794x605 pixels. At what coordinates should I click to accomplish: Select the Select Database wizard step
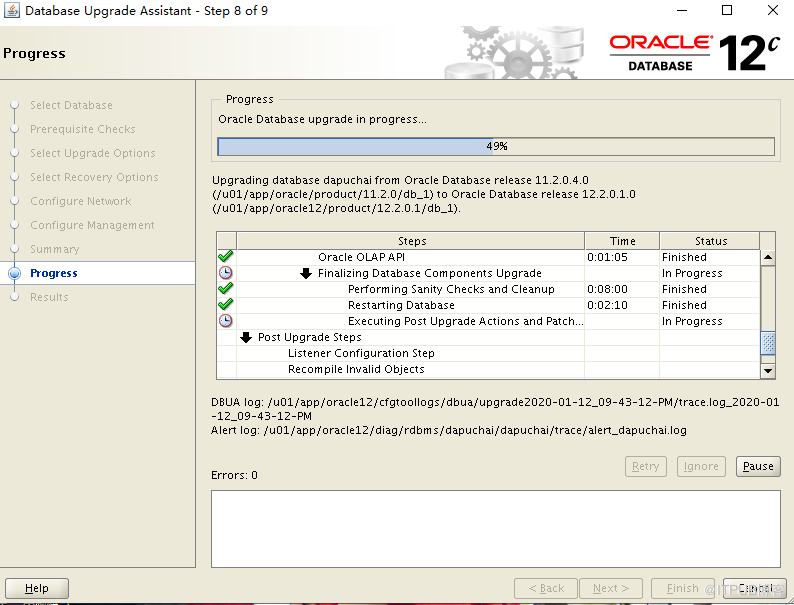(x=71, y=105)
